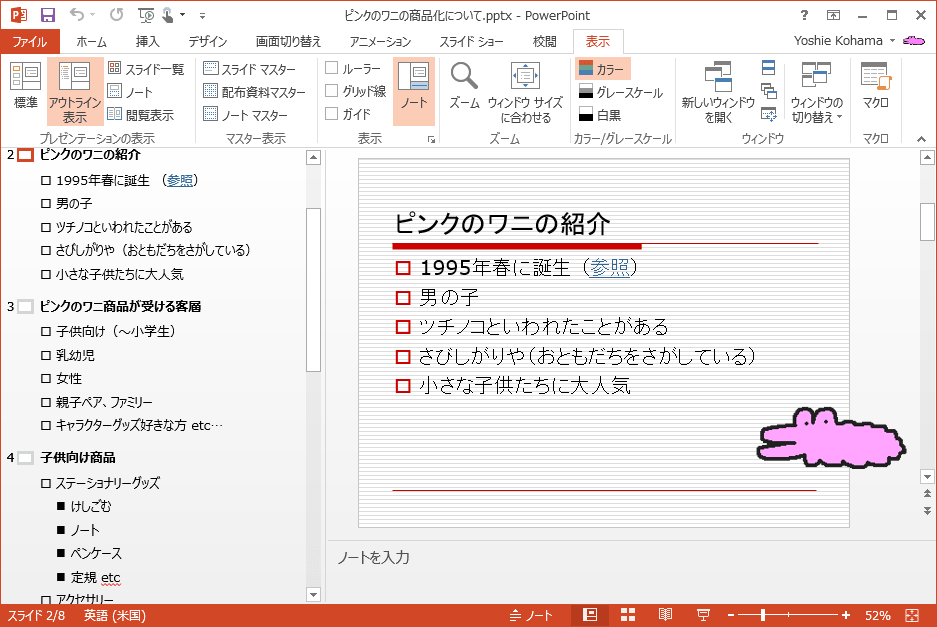Open customize quick access toolbar menu
Screen dimensions: 937x627
(x=203, y=16)
